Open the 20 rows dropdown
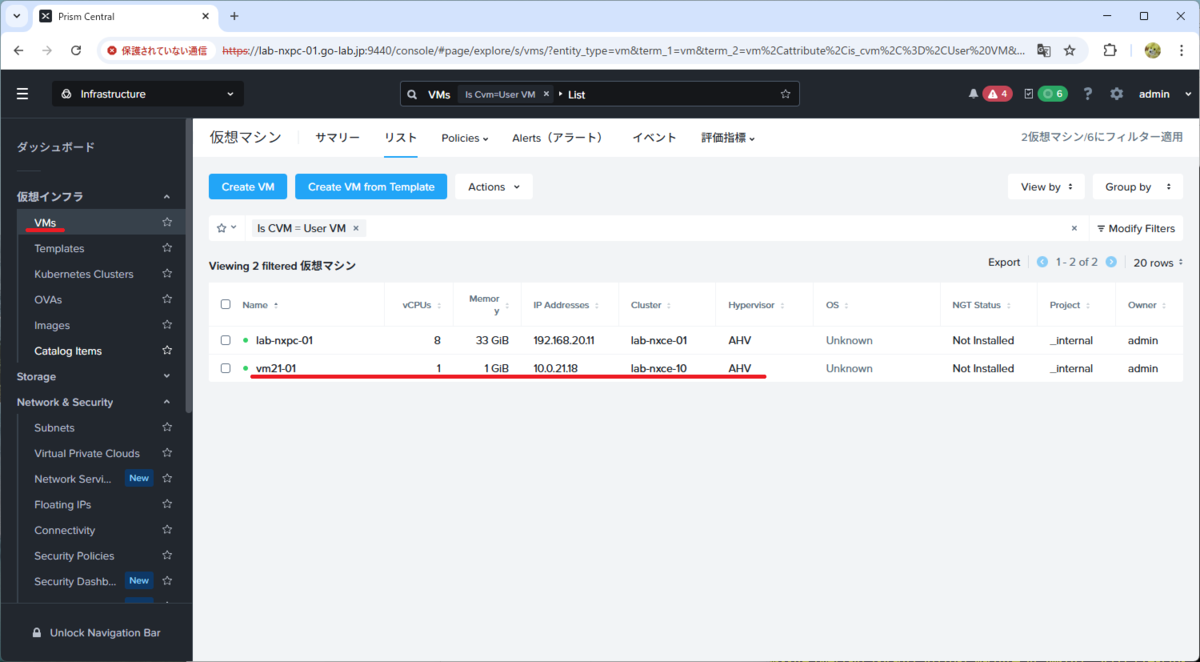Screen dimensions: 1200x662 pos(1158,263)
